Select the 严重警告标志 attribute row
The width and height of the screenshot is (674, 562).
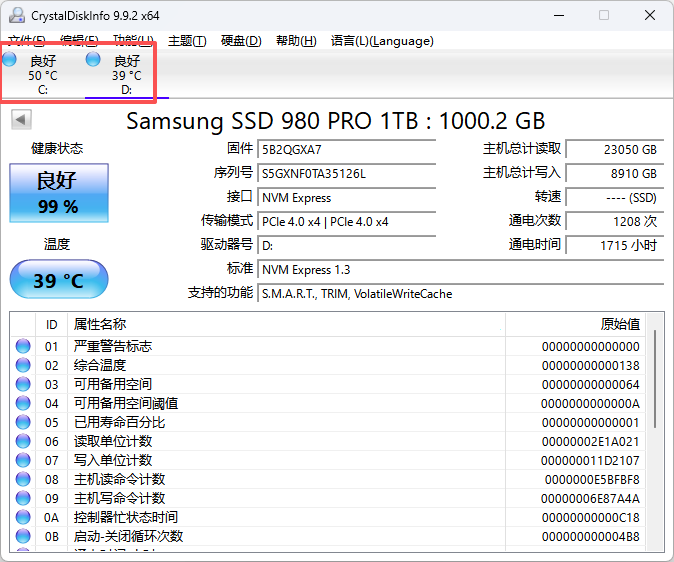tap(328, 346)
